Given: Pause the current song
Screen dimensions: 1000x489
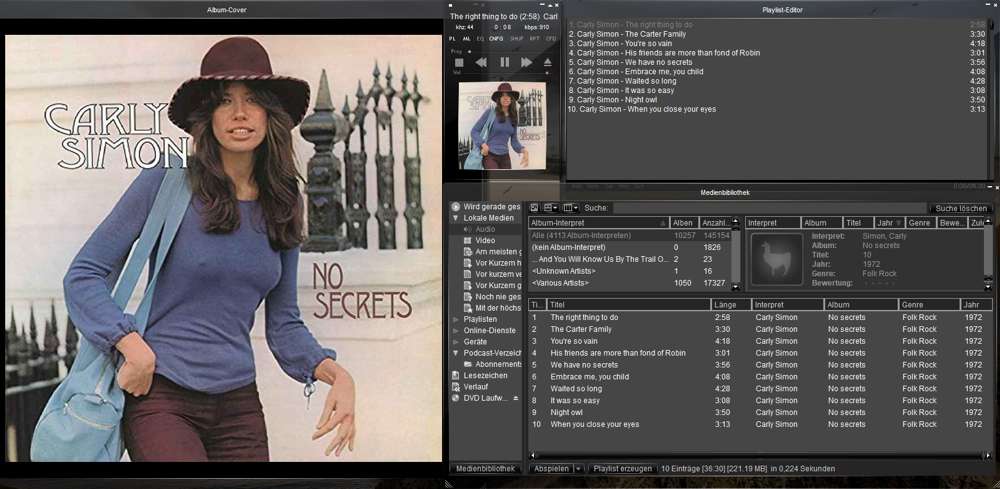Looking at the screenshot, I should pyautogui.click(x=504, y=62).
